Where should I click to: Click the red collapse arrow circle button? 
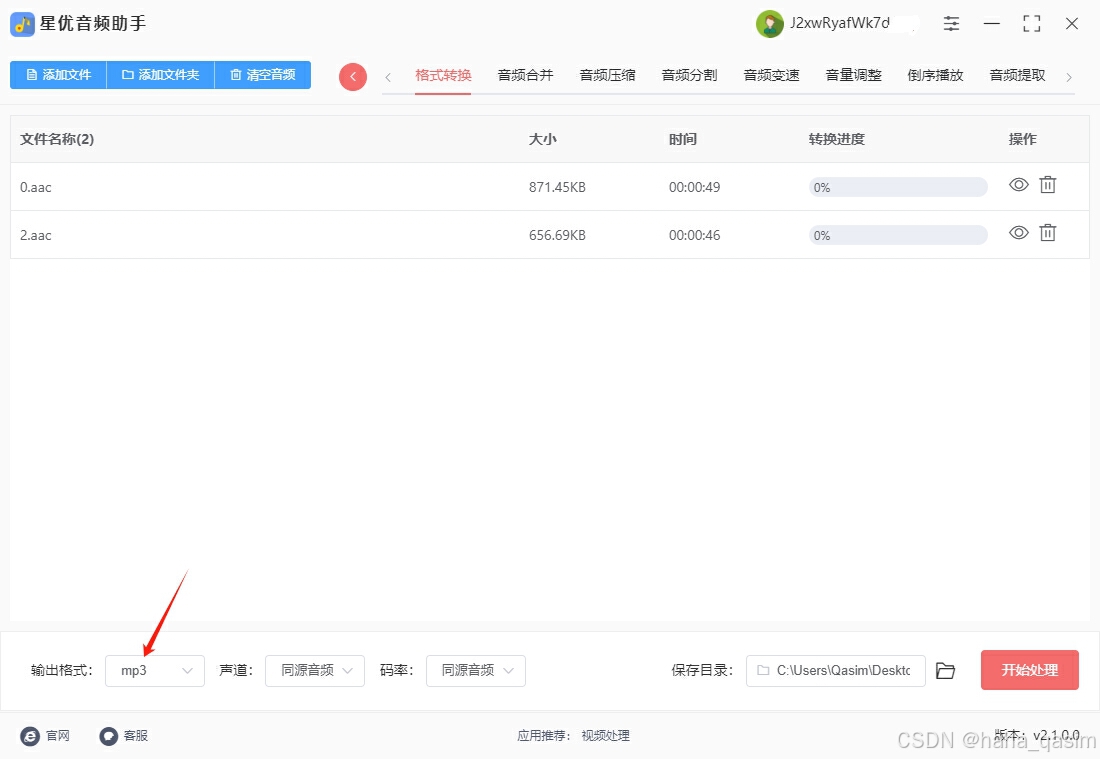(x=353, y=76)
